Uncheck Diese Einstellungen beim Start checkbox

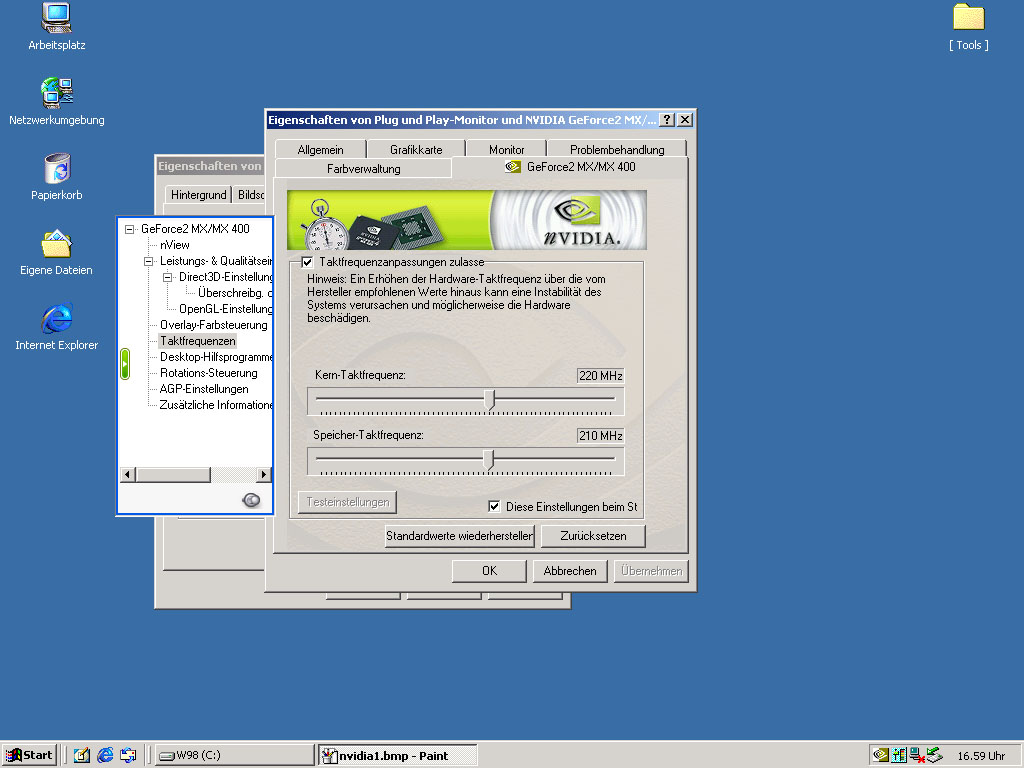pos(494,507)
